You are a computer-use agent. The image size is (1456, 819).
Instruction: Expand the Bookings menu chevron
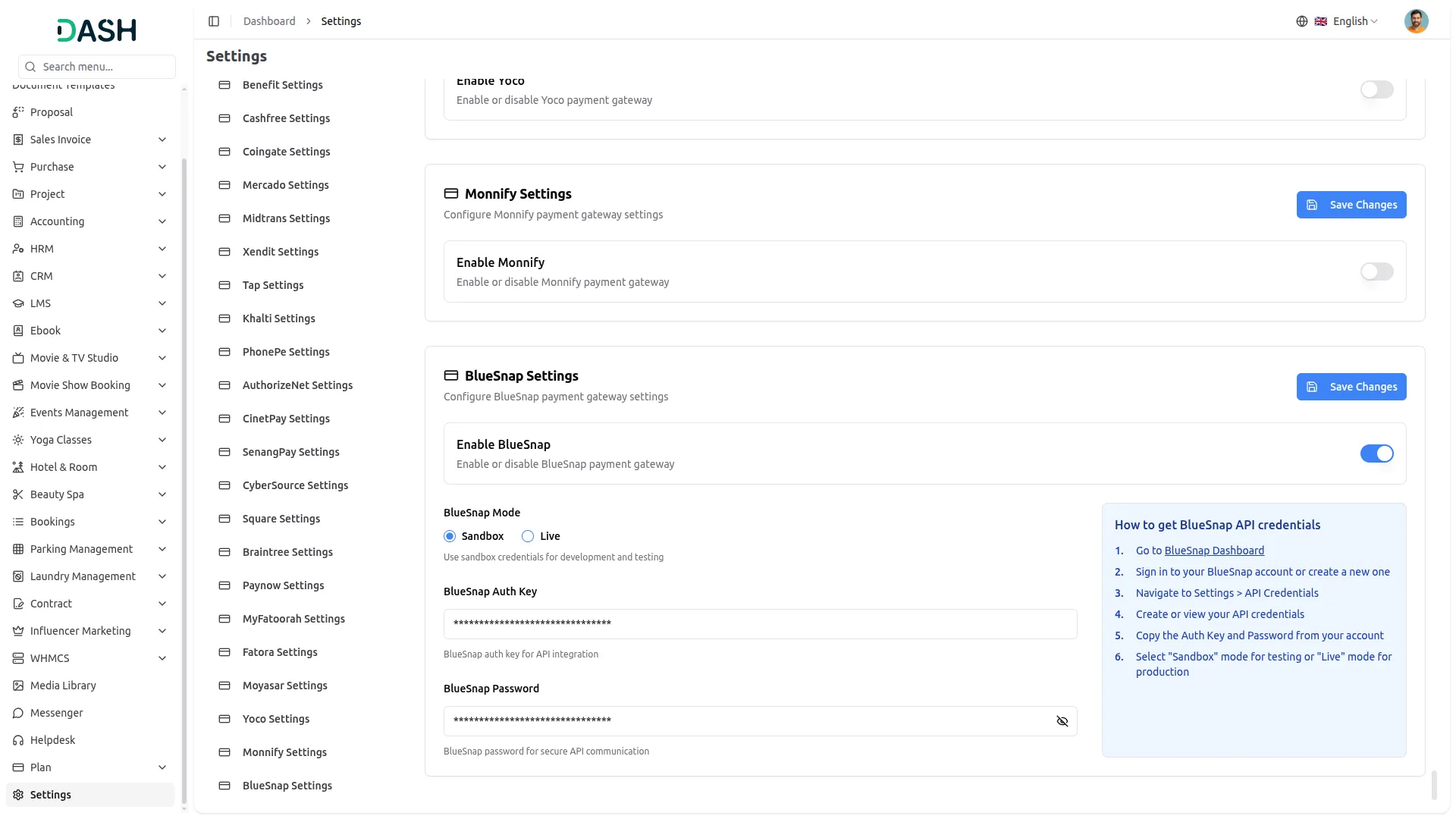point(162,522)
